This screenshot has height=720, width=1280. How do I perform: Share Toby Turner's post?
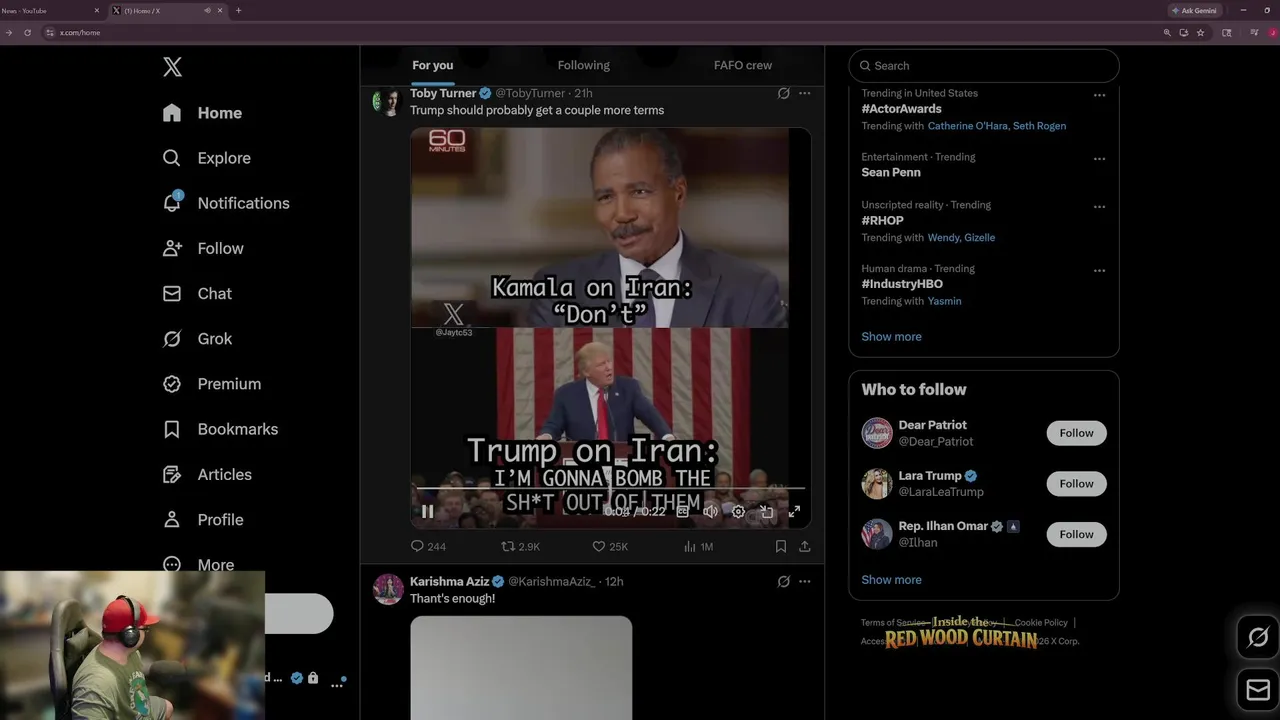805,547
